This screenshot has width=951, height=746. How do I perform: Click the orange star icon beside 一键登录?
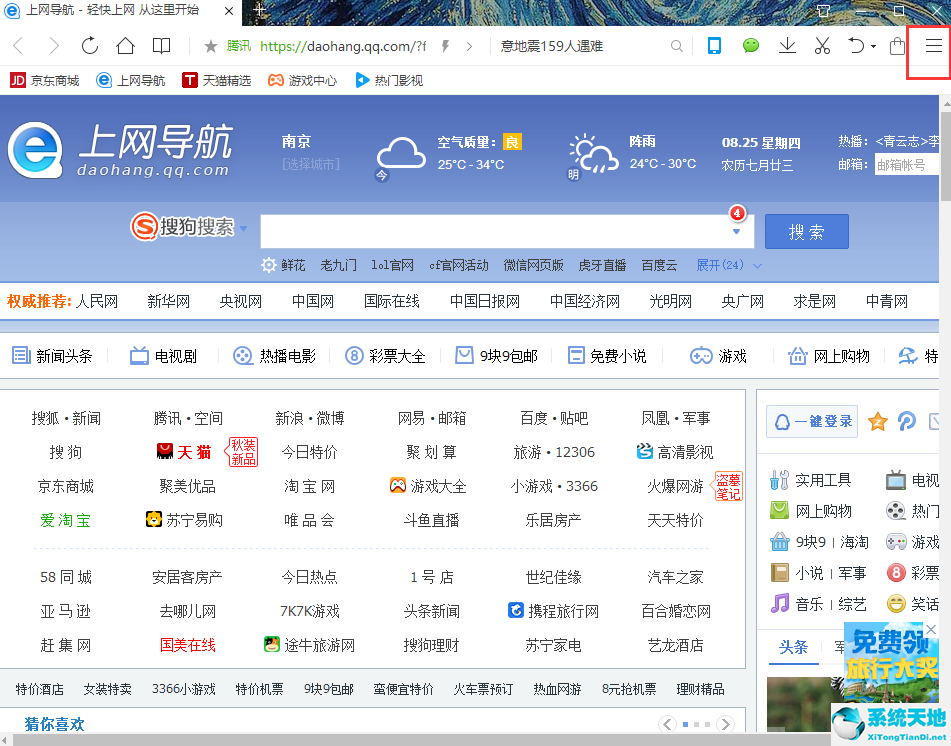[x=878, y=422]
